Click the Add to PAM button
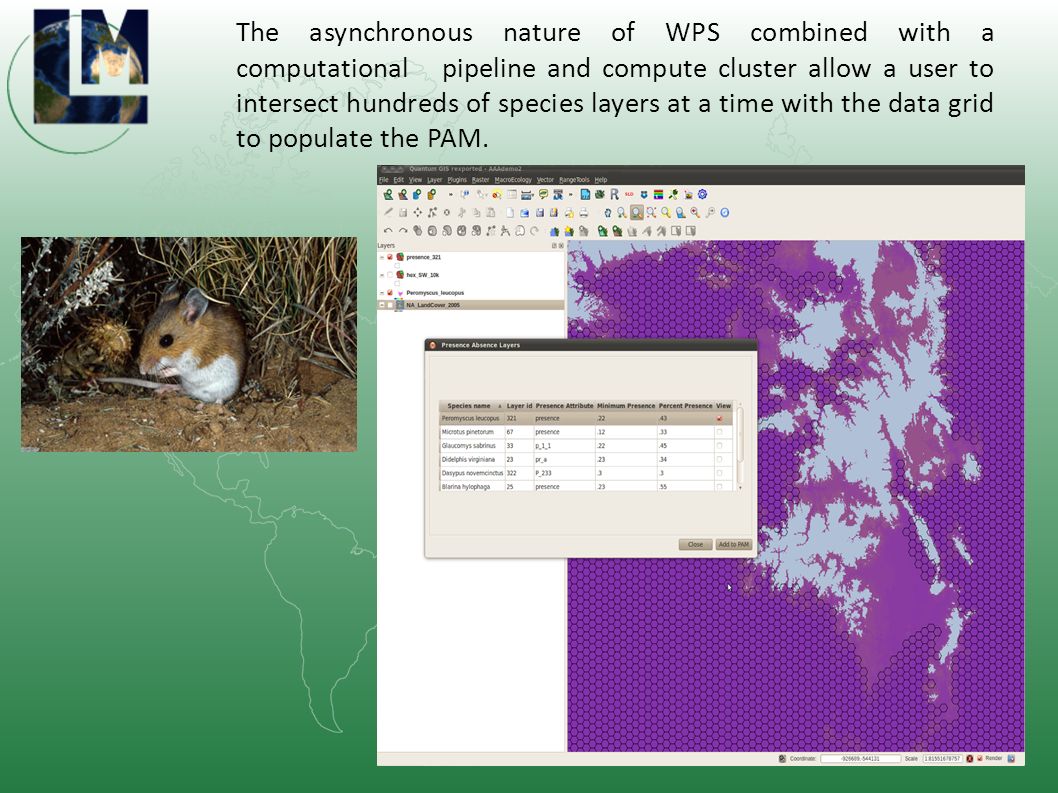 [x=733, y=544]
